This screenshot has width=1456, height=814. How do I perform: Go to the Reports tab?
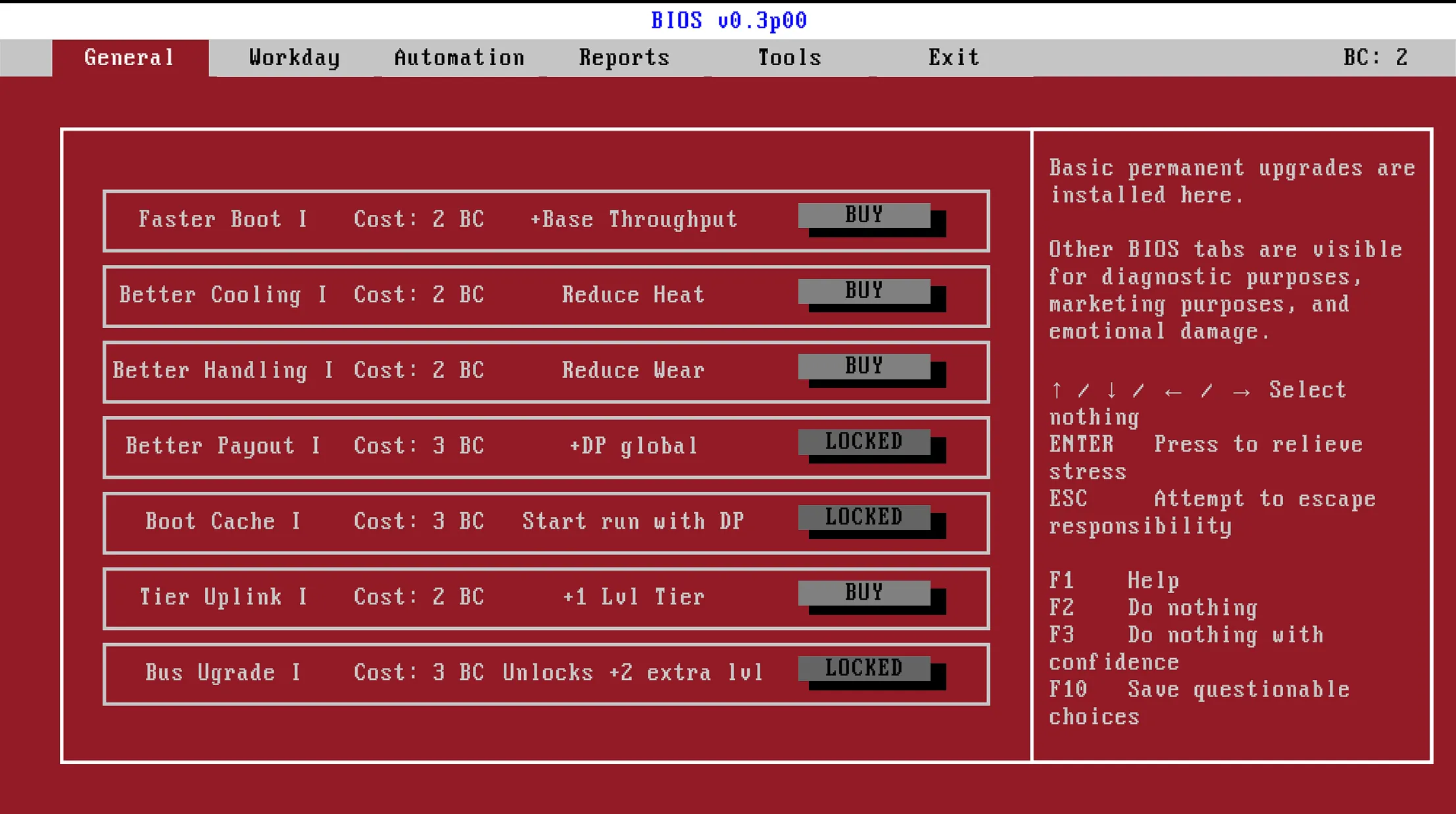625,58
